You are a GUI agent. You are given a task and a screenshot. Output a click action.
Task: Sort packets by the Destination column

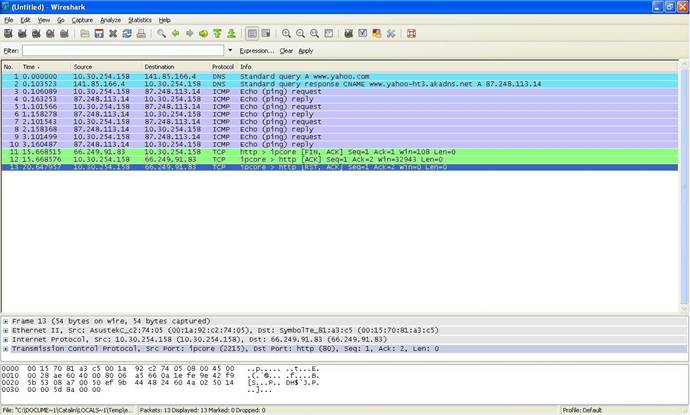tap(175, 67)
